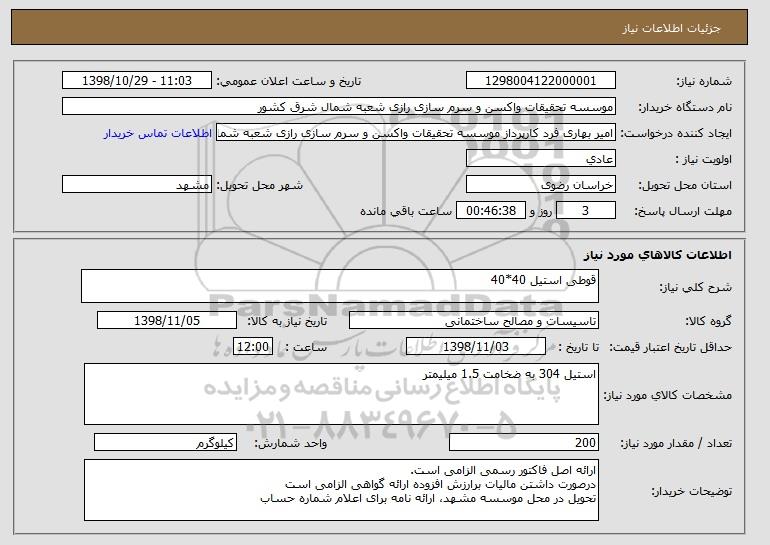Select the unit field showing کیلوگرم
This screenshot has width=770, height=545.
tap(165, 442)
